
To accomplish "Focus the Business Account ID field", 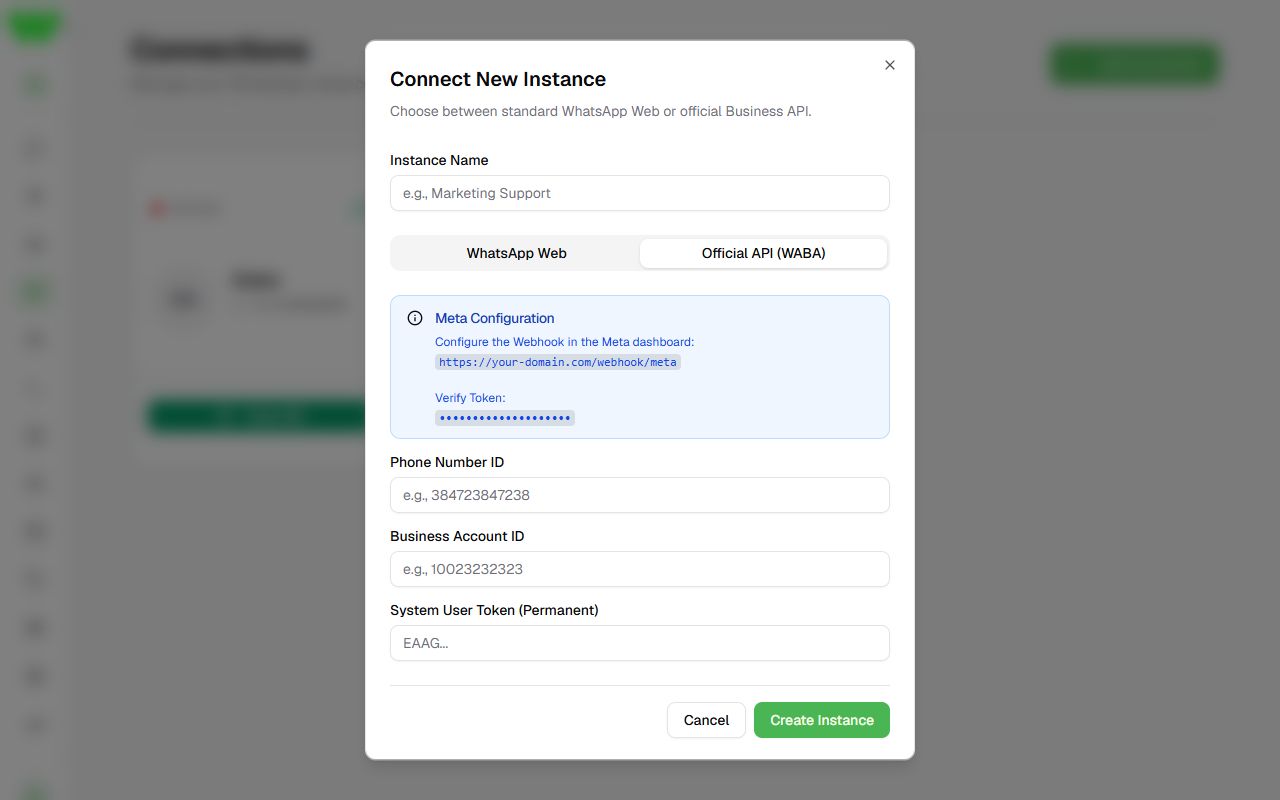I will click(x=640, y=569).
